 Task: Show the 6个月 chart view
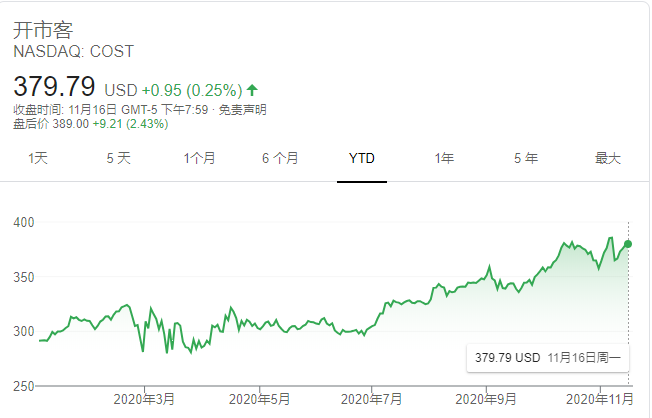click(280, 158)
